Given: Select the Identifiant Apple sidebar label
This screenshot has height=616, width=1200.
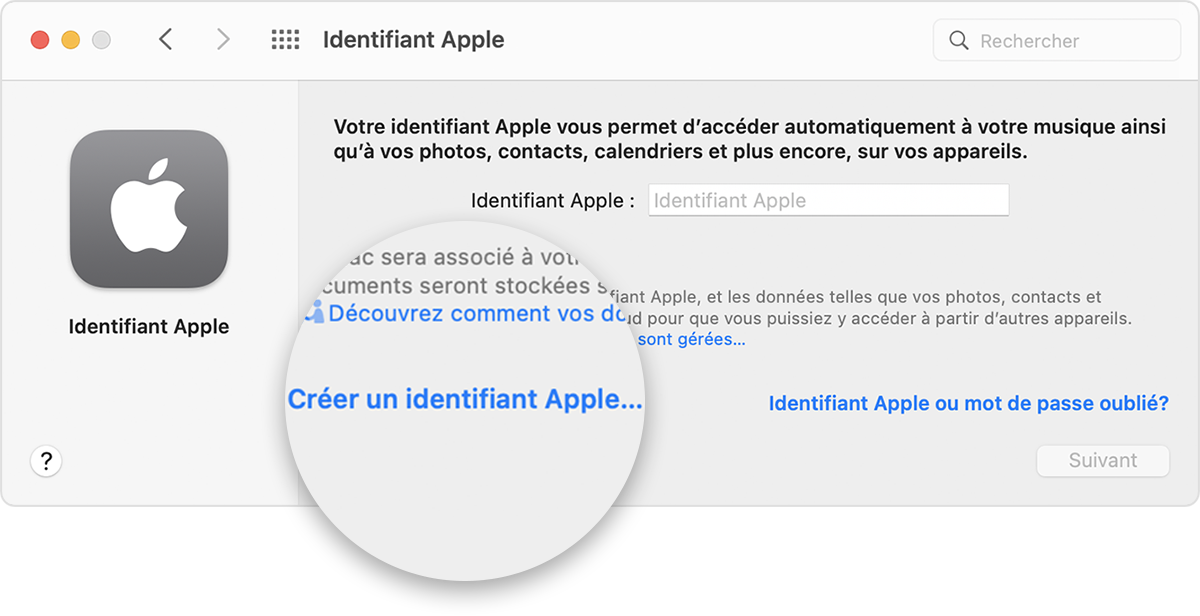Looking at the screenshot, I should [x=148, y=326].
